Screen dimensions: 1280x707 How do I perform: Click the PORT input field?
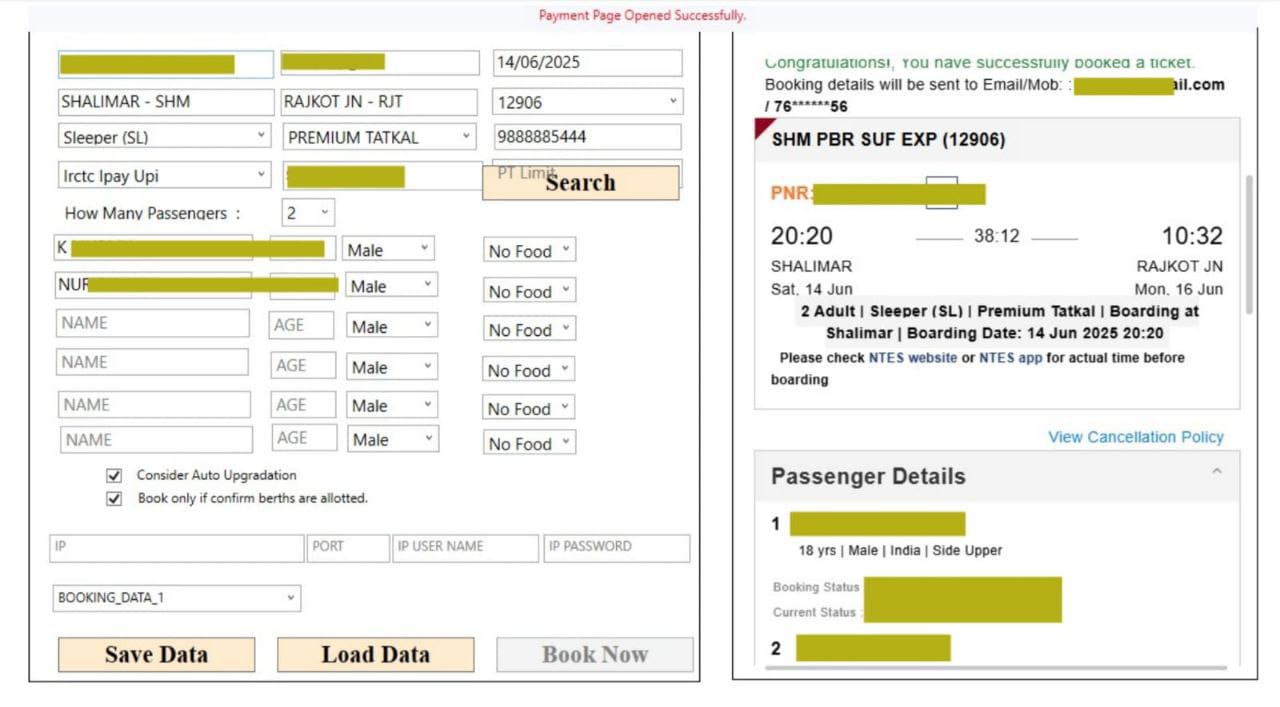(348, 548)
